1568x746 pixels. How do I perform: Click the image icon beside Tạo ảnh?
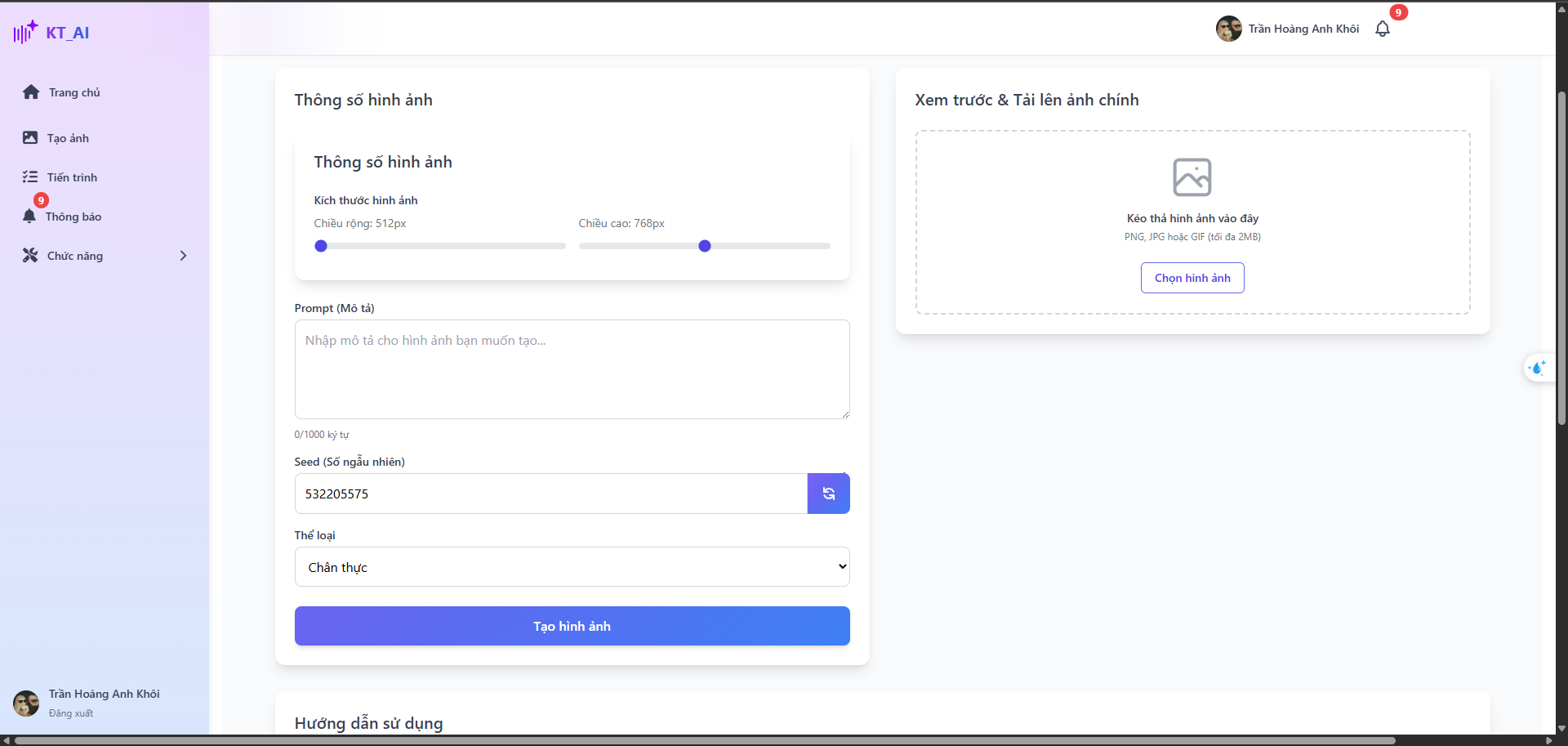click(x=30, y=138)
